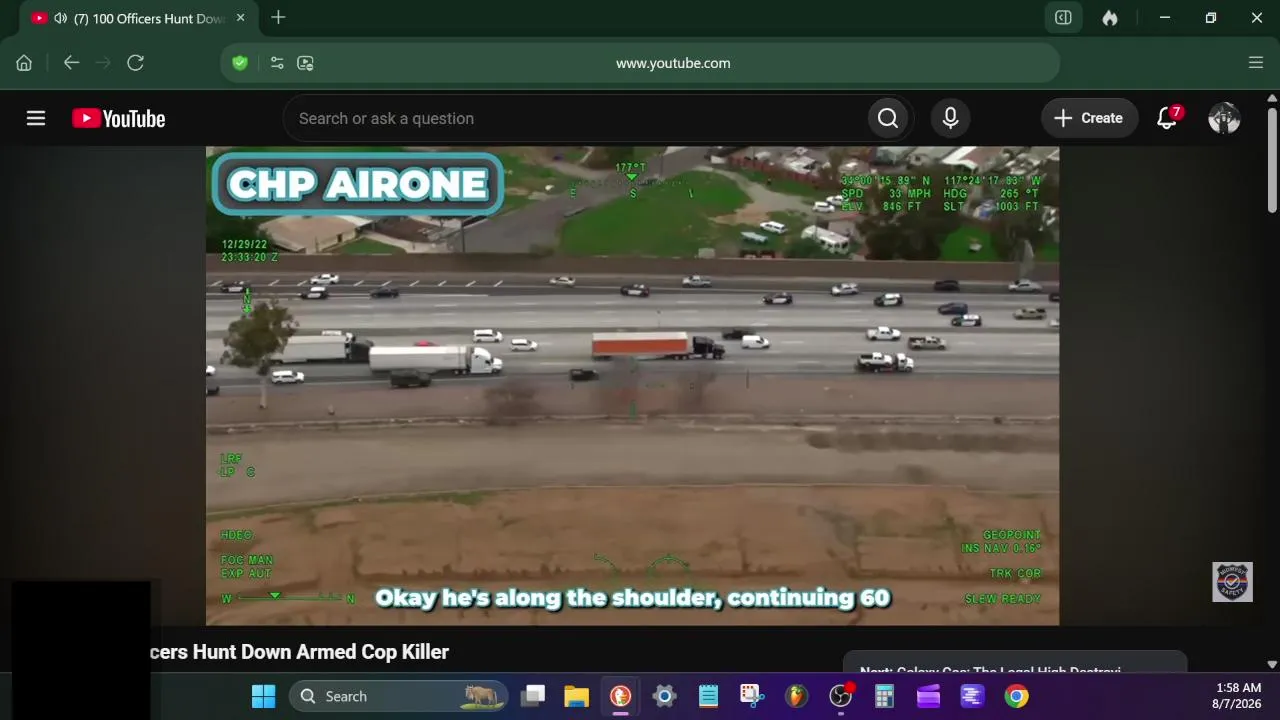The width and height of the screenshot is (1280, 720).
Task: Open the browser application menu
Action: [x=1256, y=63]
